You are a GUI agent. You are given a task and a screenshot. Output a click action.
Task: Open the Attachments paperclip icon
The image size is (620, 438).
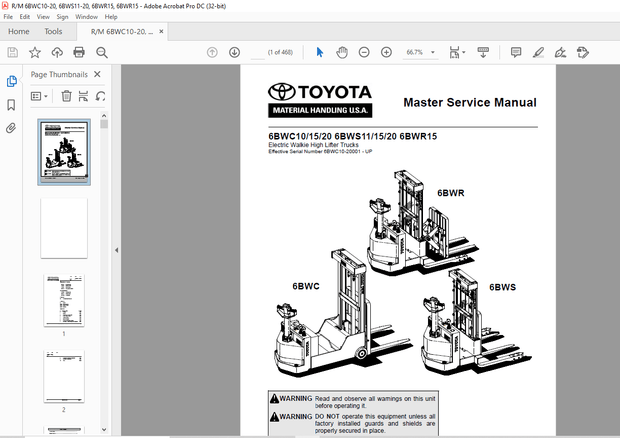(11, 128)
